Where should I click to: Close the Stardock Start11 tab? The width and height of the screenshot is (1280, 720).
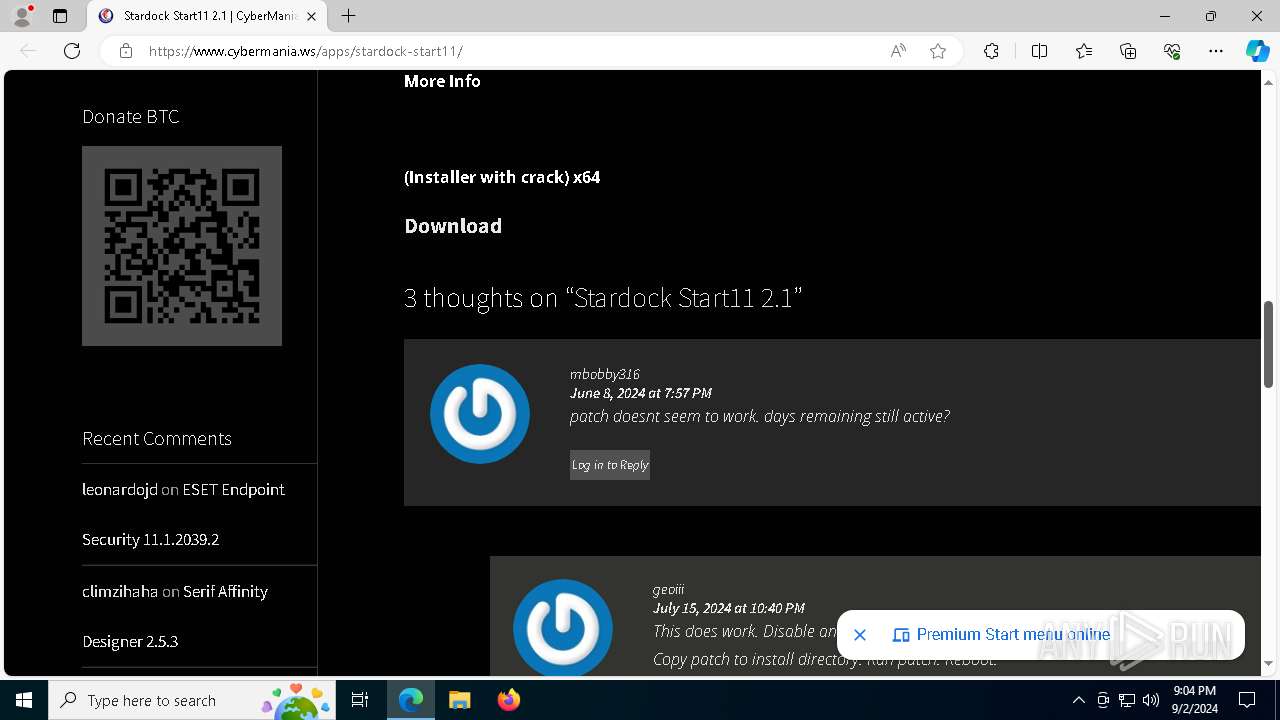312,16
